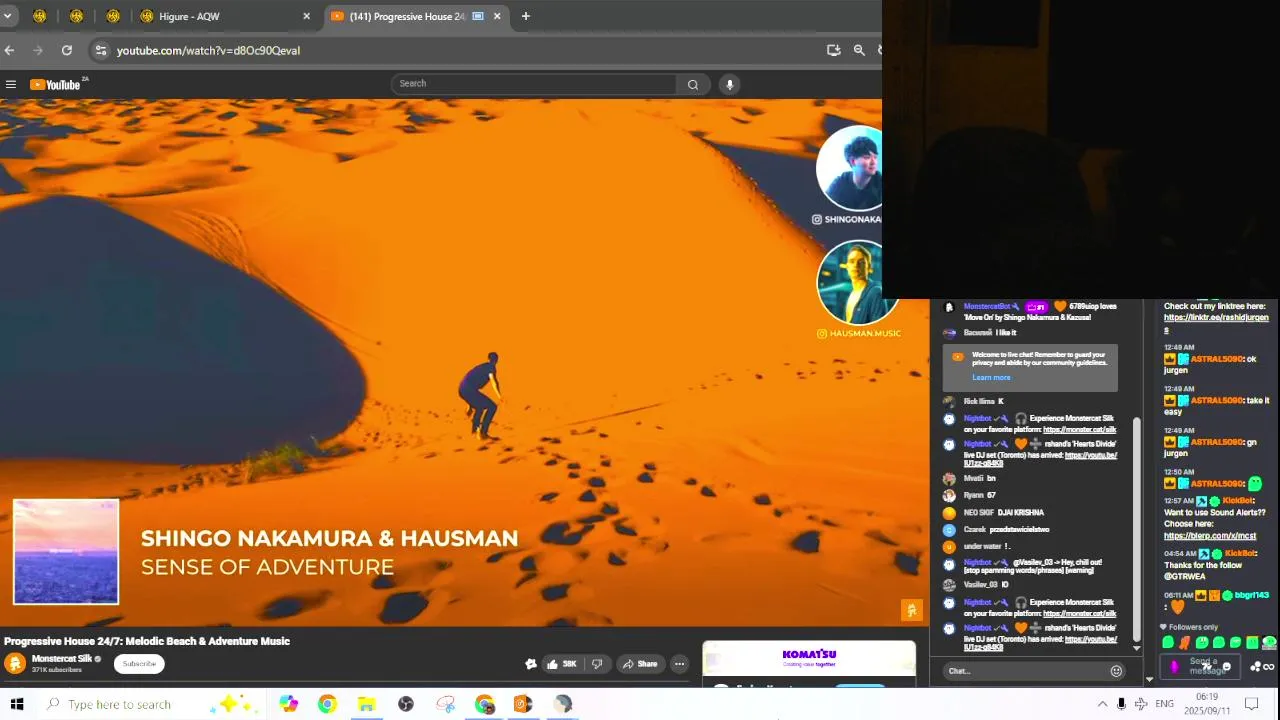Viewport: 1280px width, 720px height.
Task: Click the KOMATSU advertisement banner
Action: point(809,658)
